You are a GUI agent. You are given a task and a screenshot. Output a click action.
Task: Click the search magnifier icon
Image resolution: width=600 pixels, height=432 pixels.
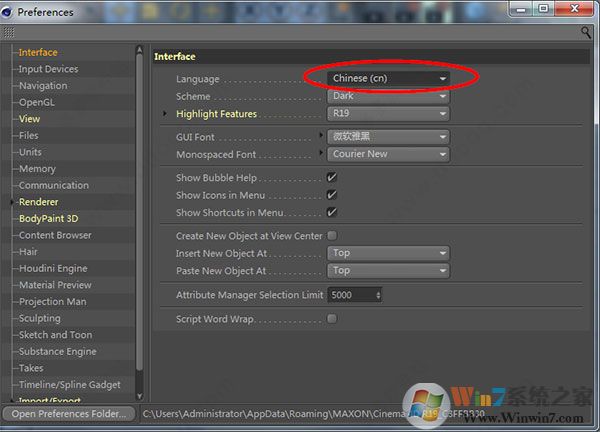(586, 32)
